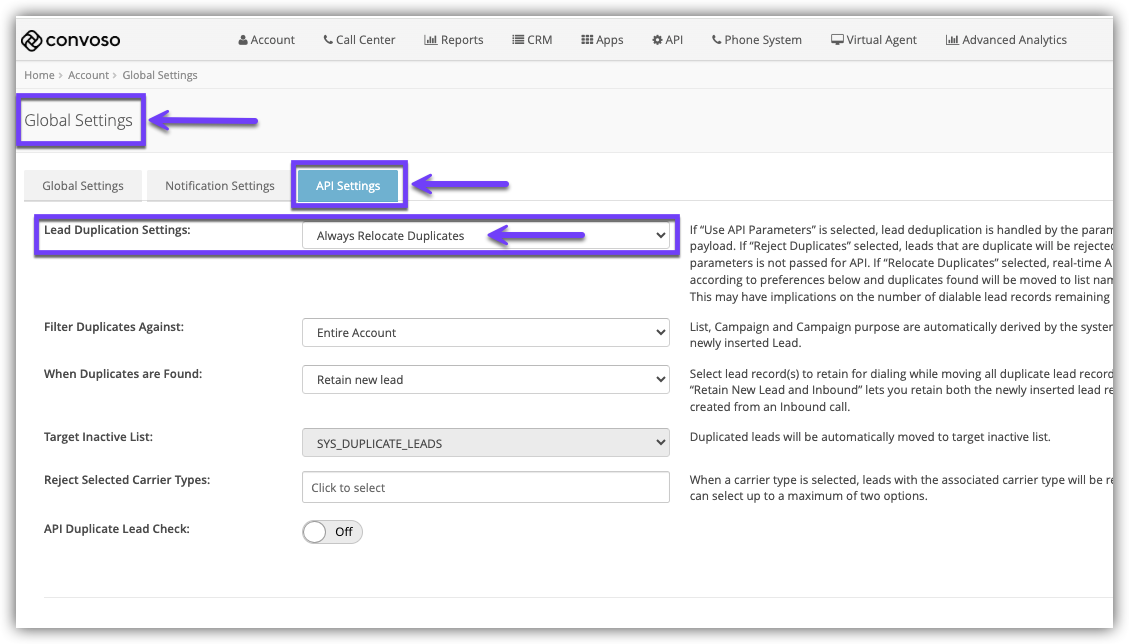Click the Home breadcrumb link
This screenshot has height=644, width=1129.
point(39,75)
